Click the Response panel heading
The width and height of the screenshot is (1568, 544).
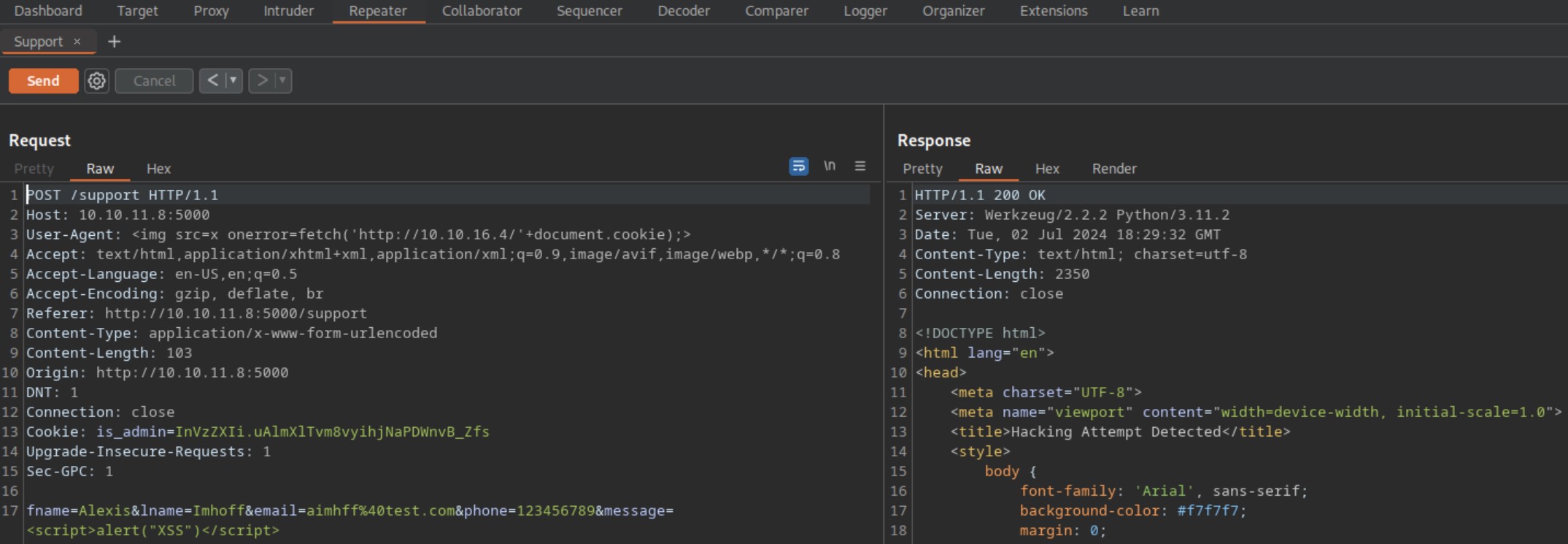coord(934,140)
